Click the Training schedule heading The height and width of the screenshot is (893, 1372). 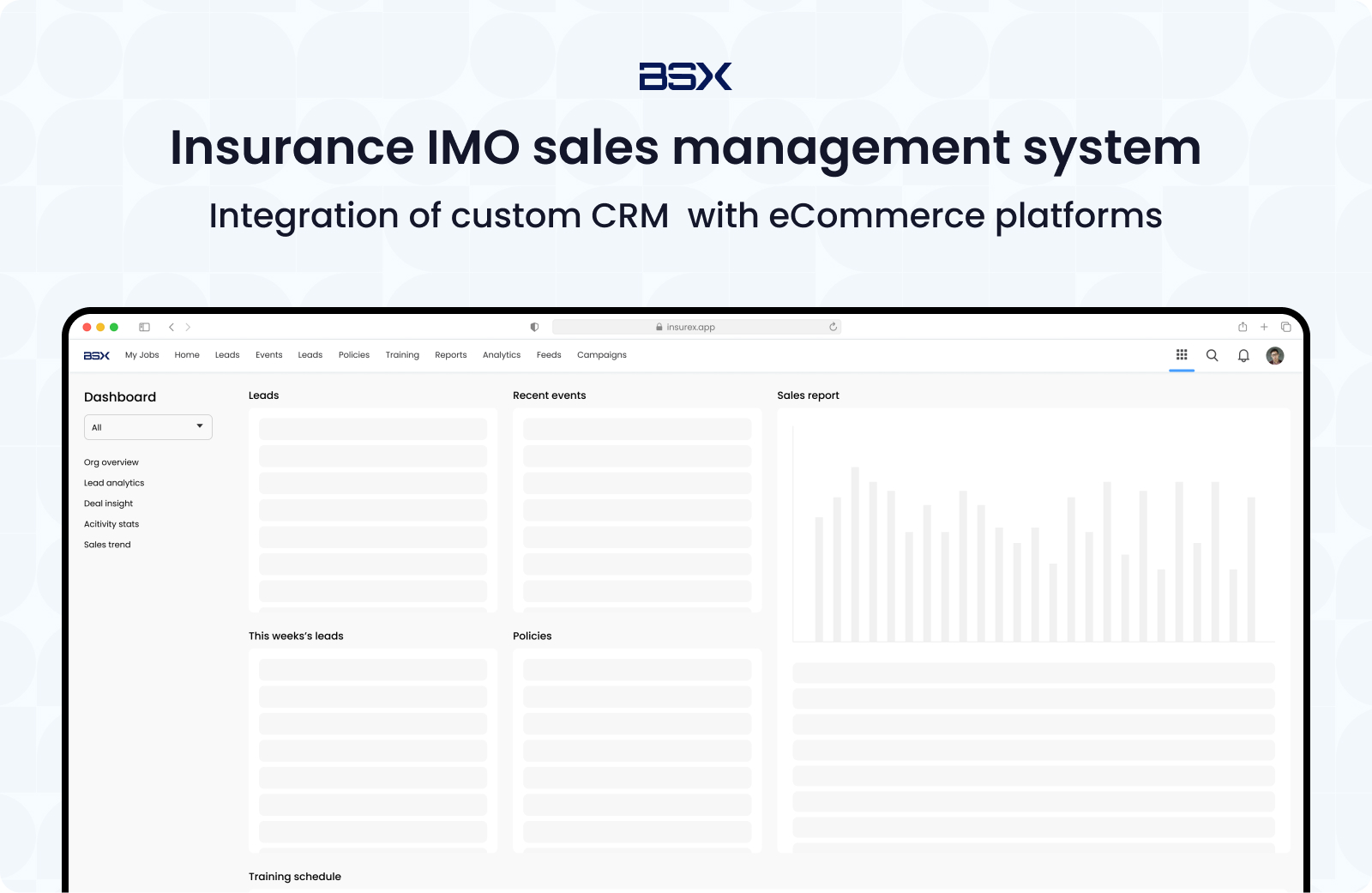(295, 877)
